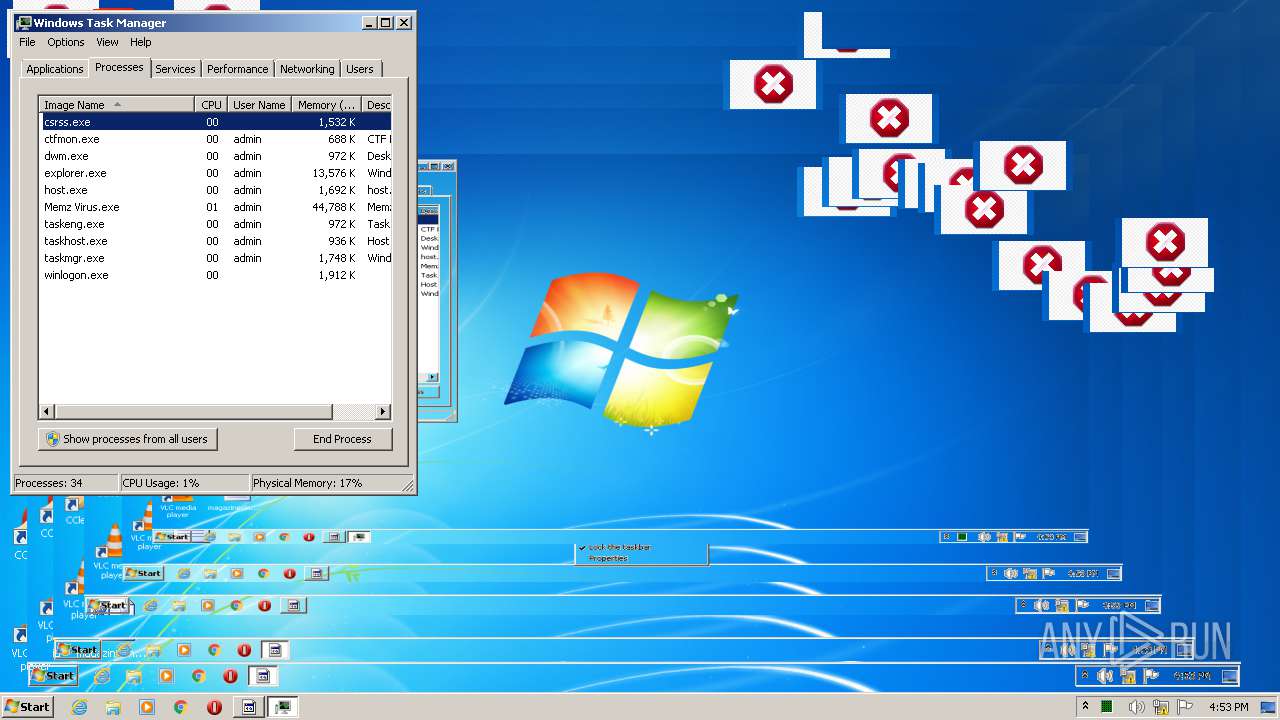This screenshot has height=720, width=1280.
Task: Click the horizontal scrollbar thumb in process list
Action: tap(192, 412)
